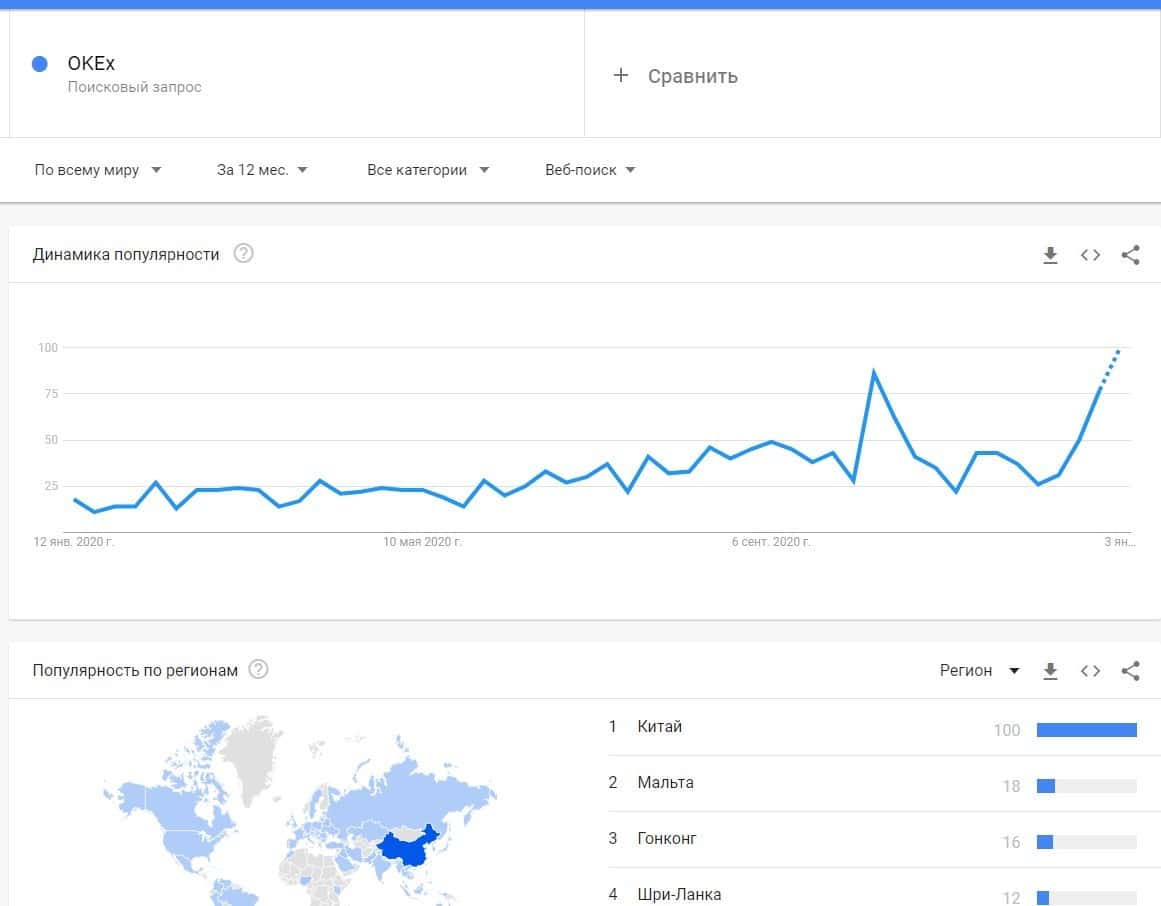Edit the OKEx search term box

(x=300, y=74)
